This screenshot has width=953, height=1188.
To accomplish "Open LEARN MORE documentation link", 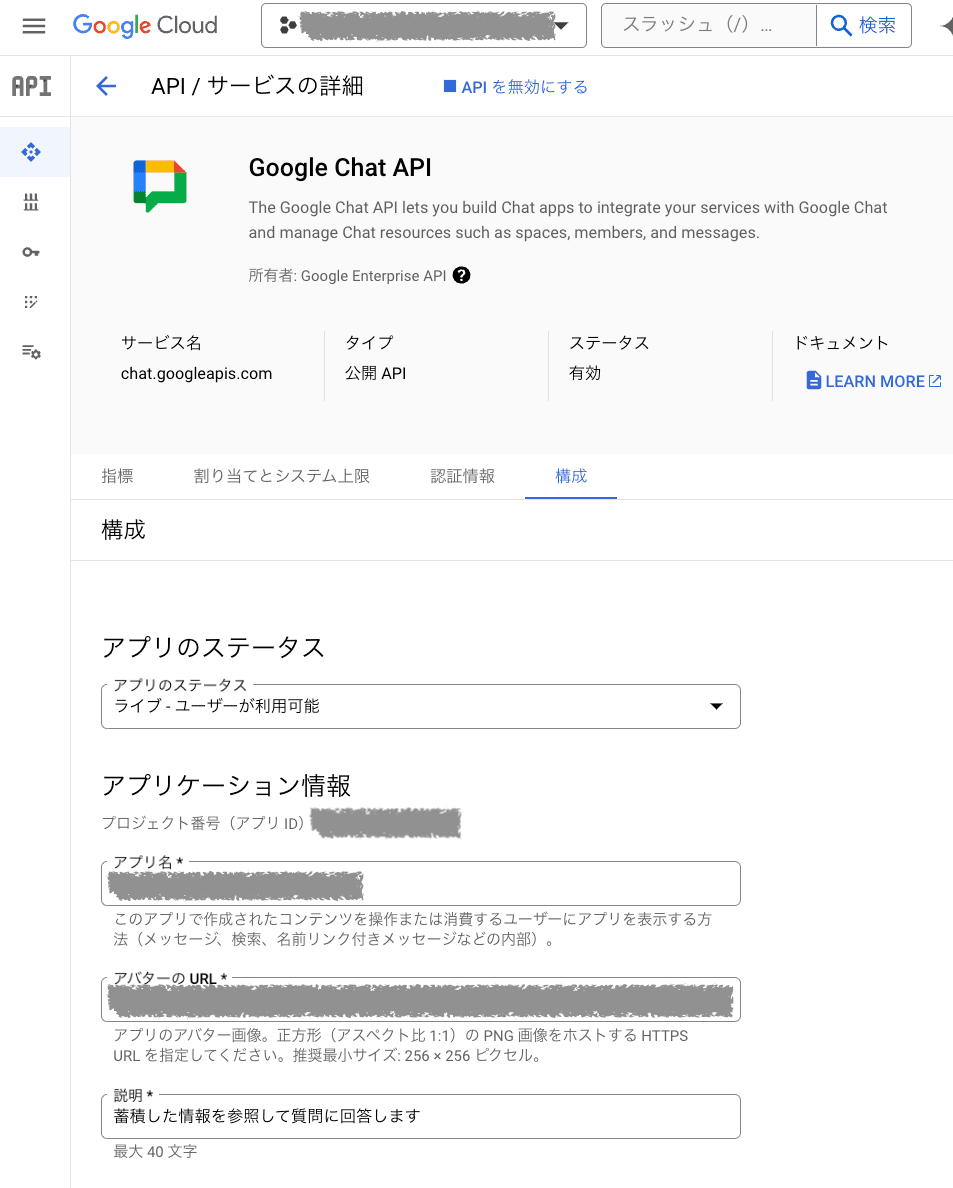I will [874, 381].
